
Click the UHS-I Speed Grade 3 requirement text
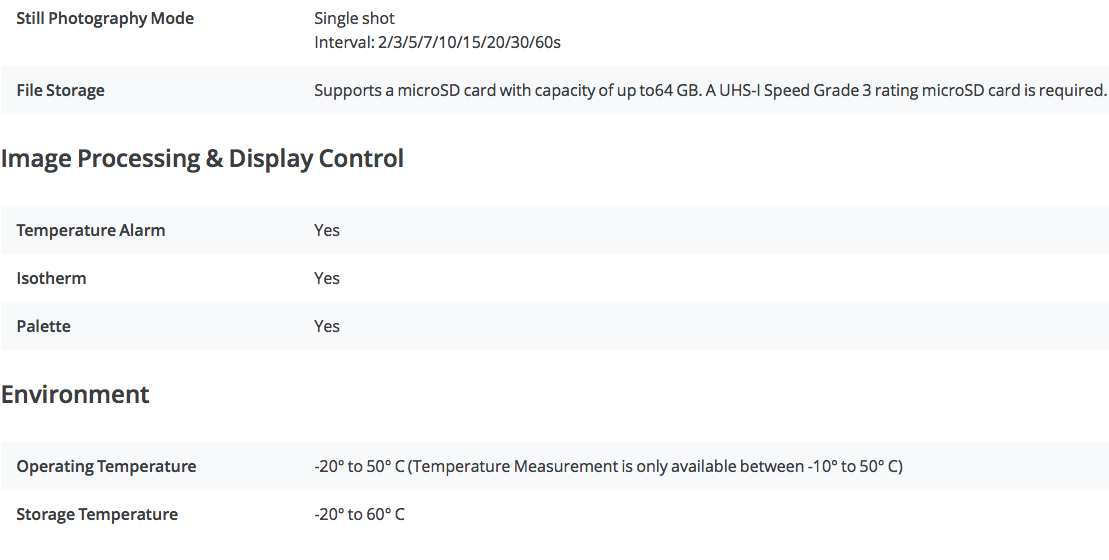coord(907,91)
